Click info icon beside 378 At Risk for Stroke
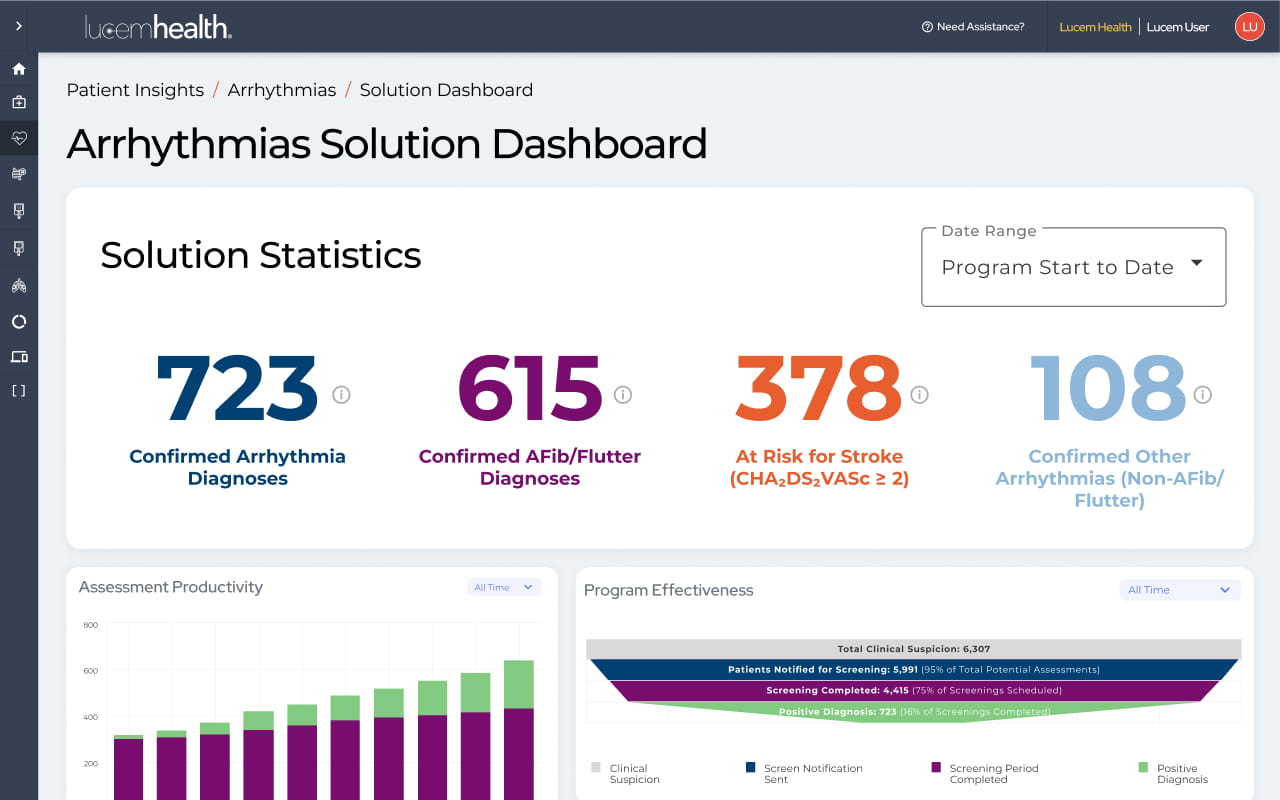Screen dimensions: 1280x800 (919, 395)
